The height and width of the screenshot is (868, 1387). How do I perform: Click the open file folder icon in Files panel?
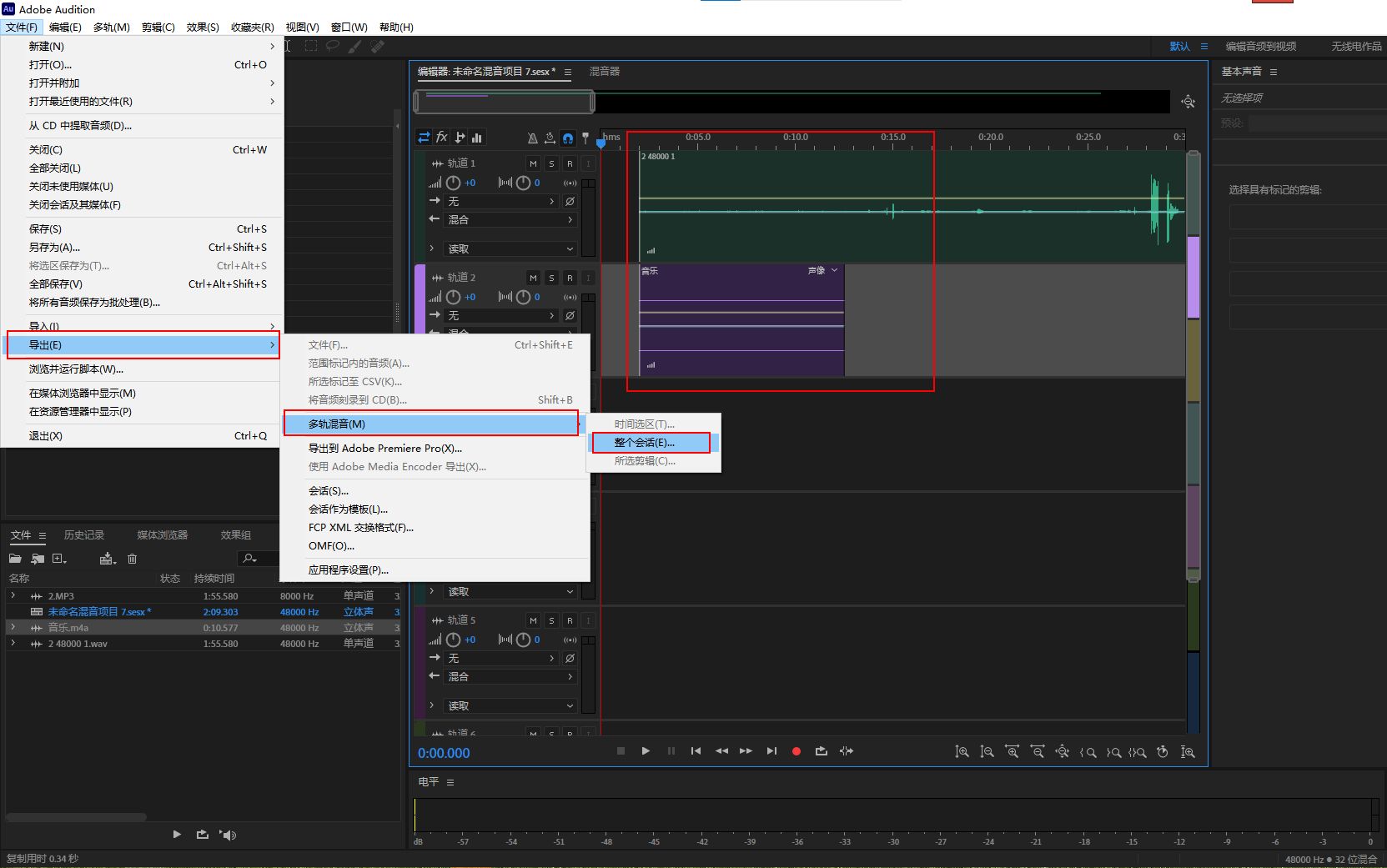coord(15,559)
